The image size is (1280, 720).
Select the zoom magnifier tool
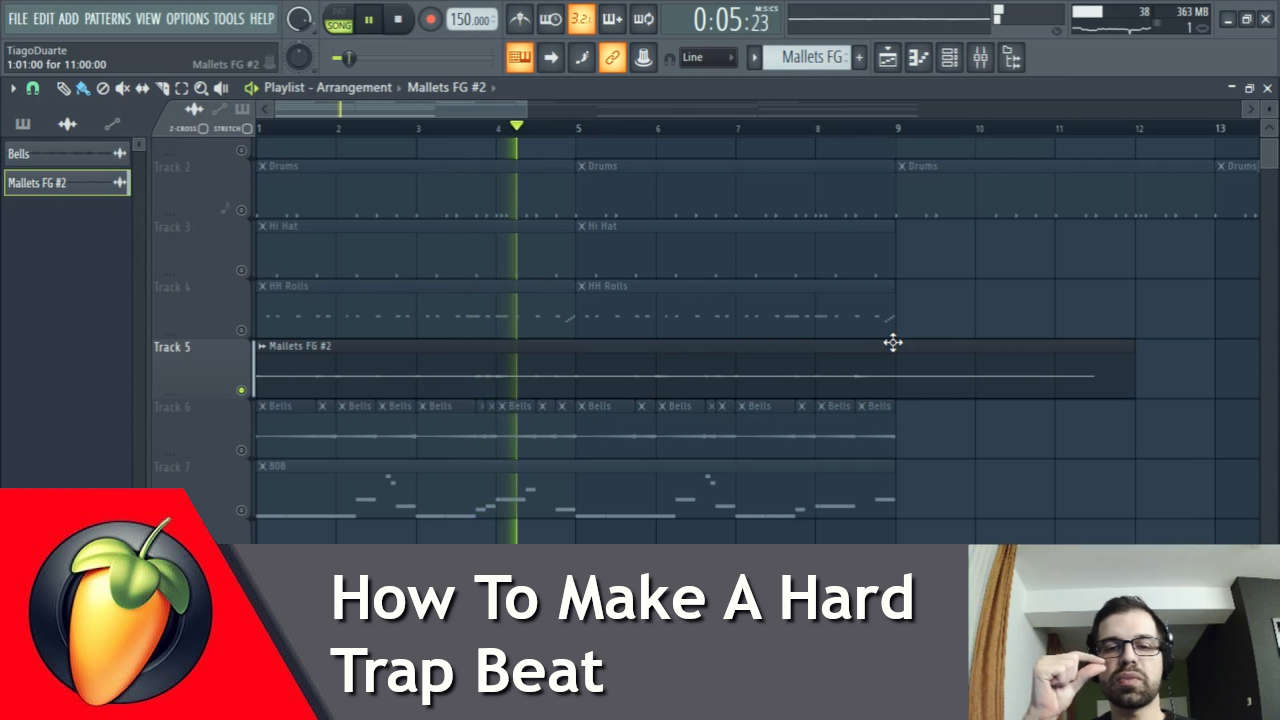tap(201, 88)
